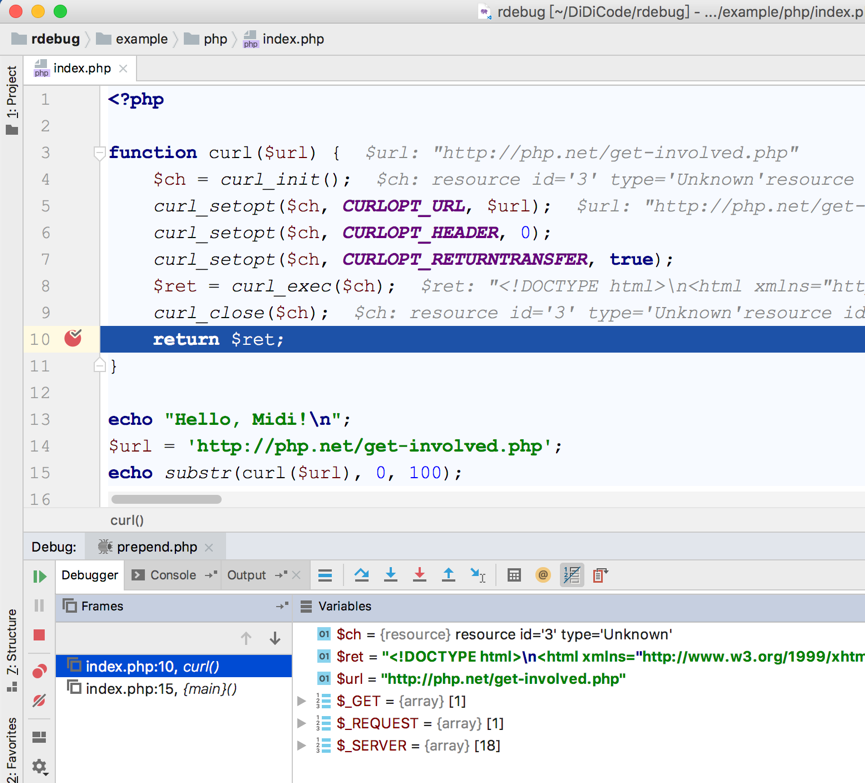Click the Step Over icon
Screen dimensions: 865x783
[361, 575]
